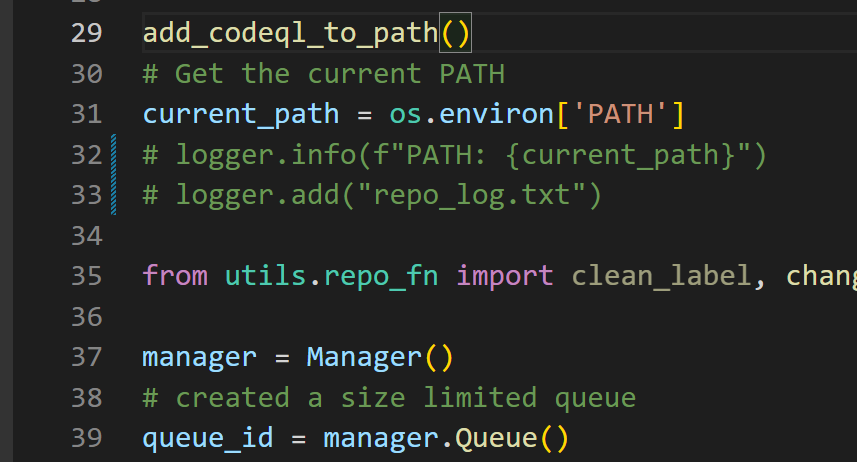Click line number 34 in the gutter
The image size is (857, 462).
[86, 236]
